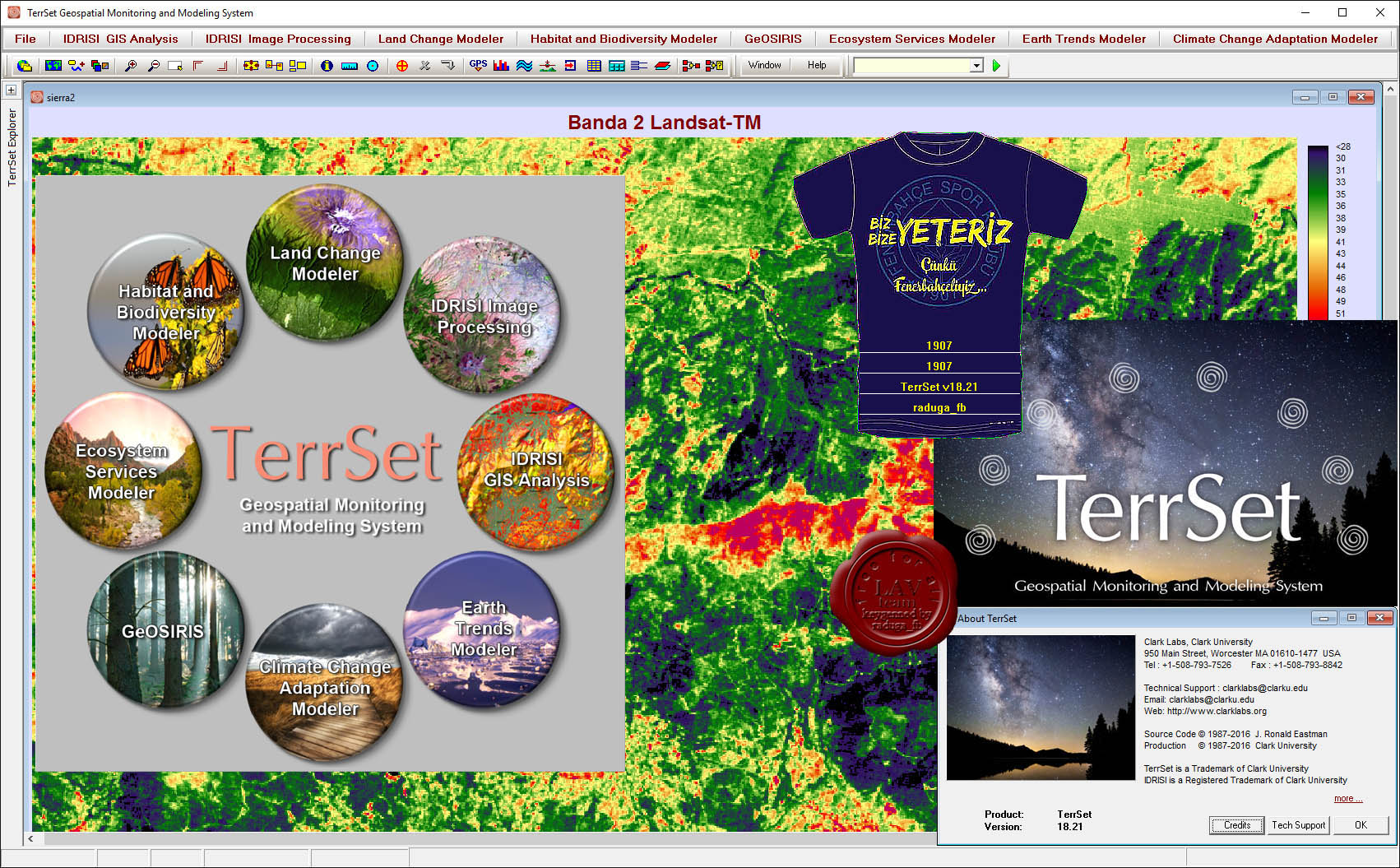Maximize the sierra2 map window

click(1333, 97)
